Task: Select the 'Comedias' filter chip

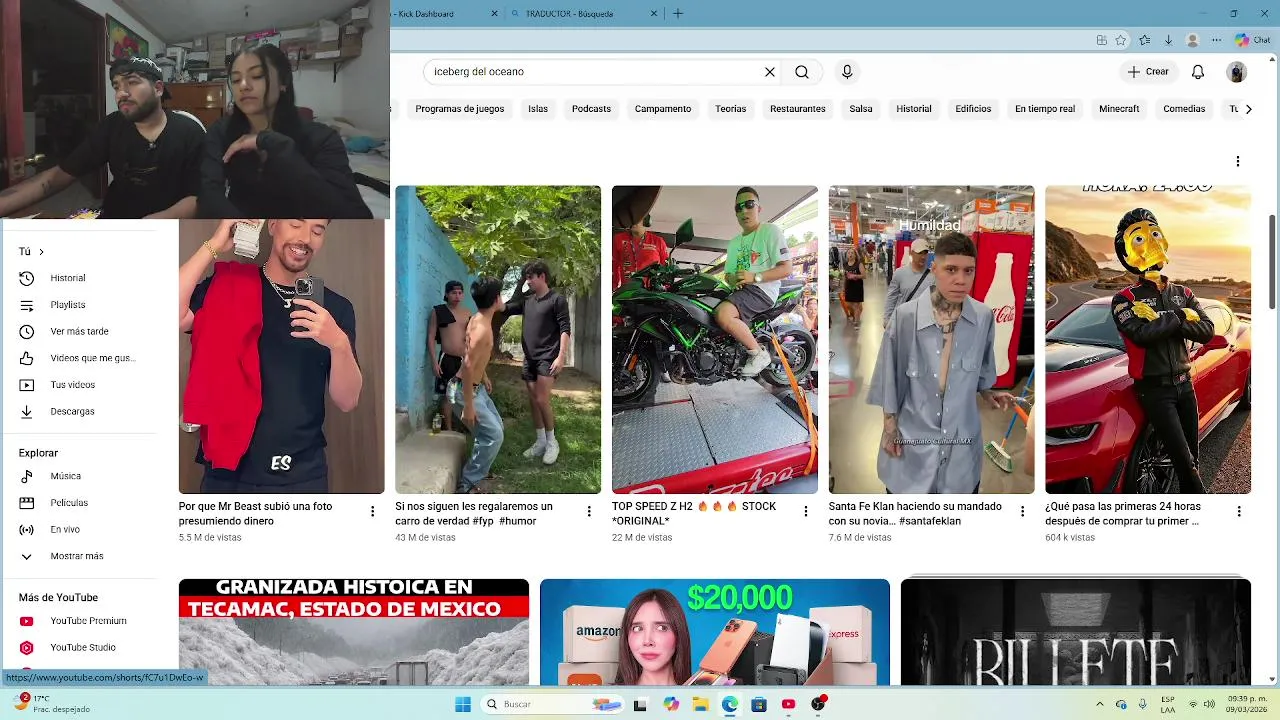Action: point(1184,109)
